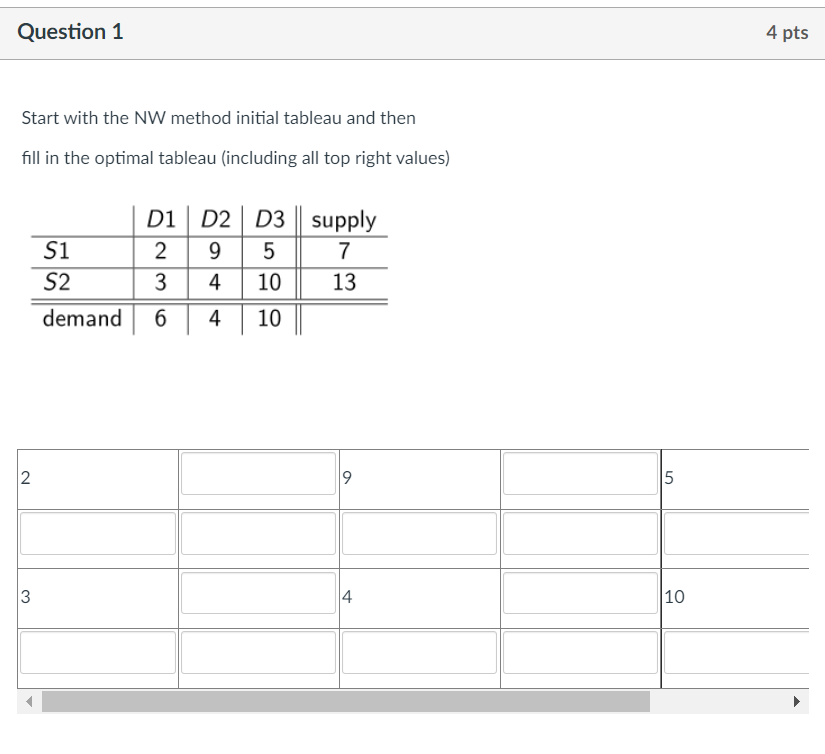Image resolution: width=825 pixels, height=754 pixels.
Task: Select the third blank input in bottom row
Action: point(420,652)
